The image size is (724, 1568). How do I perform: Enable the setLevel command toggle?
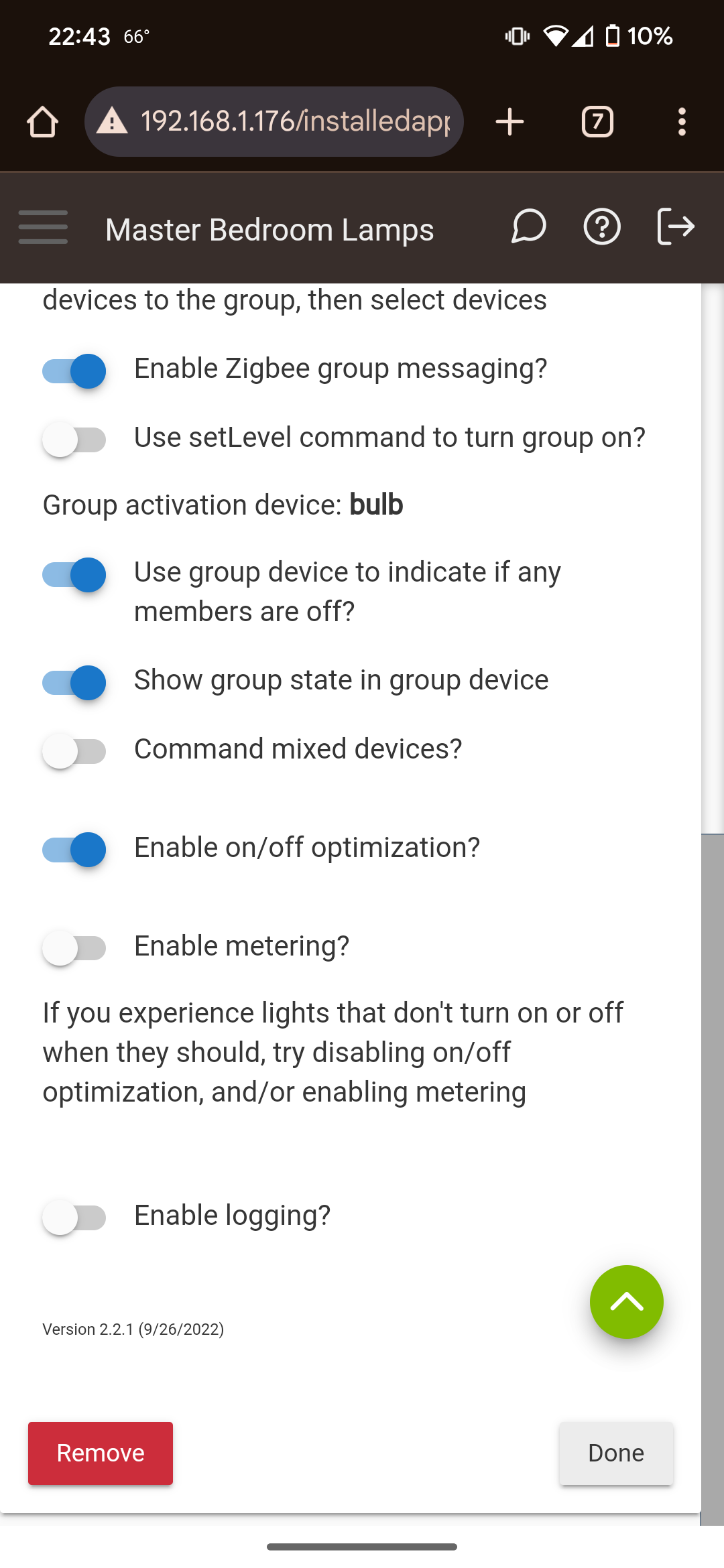74,440
